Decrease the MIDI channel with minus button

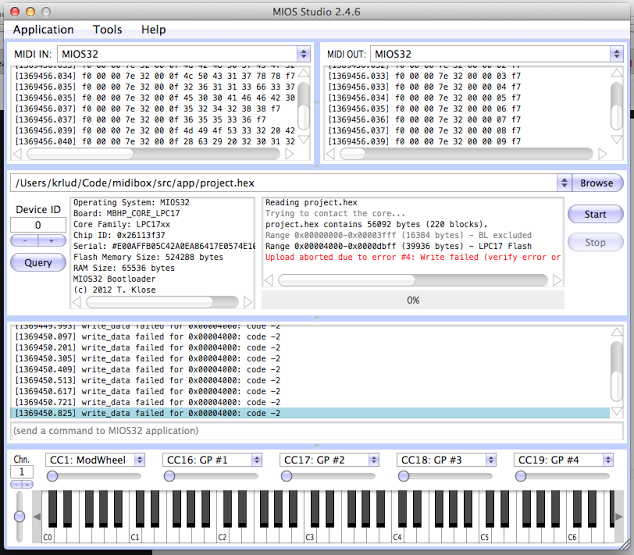click(17, 484)
